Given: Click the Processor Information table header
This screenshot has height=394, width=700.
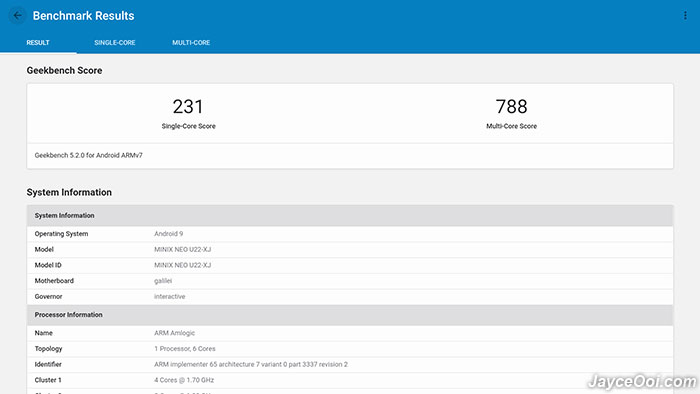Looking at the screenshot, I should click(x=350, y=315).
